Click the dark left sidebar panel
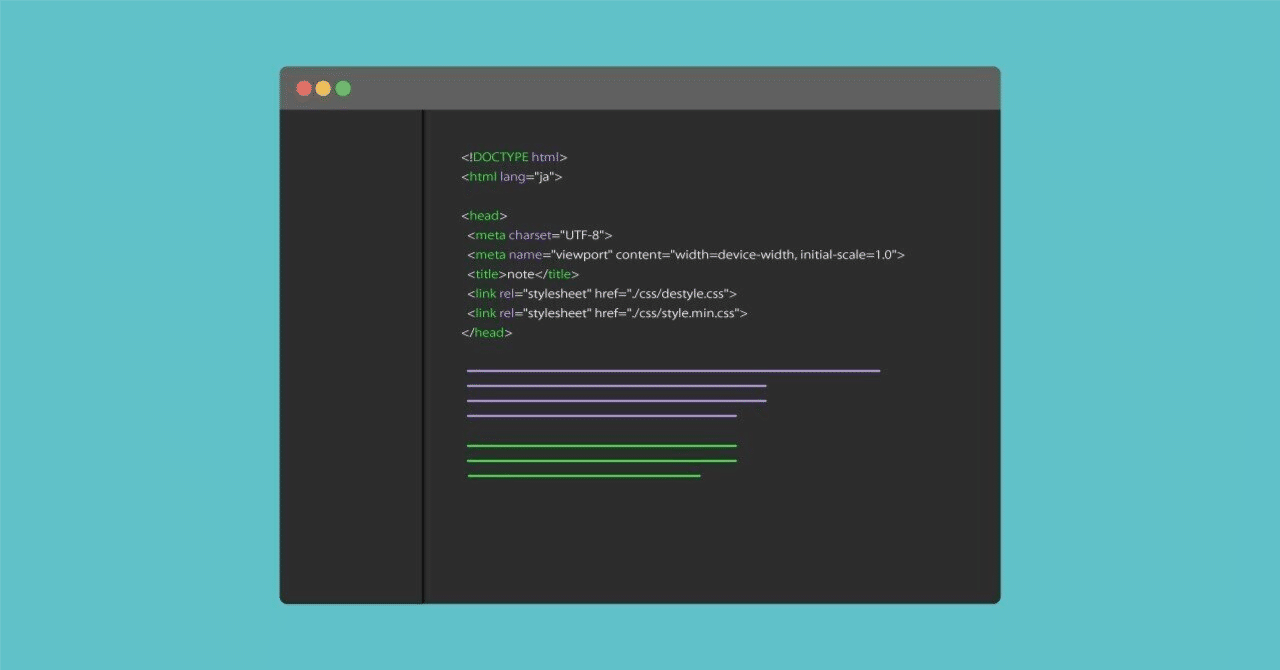The image size is (1280, 670). click(350, 350)
